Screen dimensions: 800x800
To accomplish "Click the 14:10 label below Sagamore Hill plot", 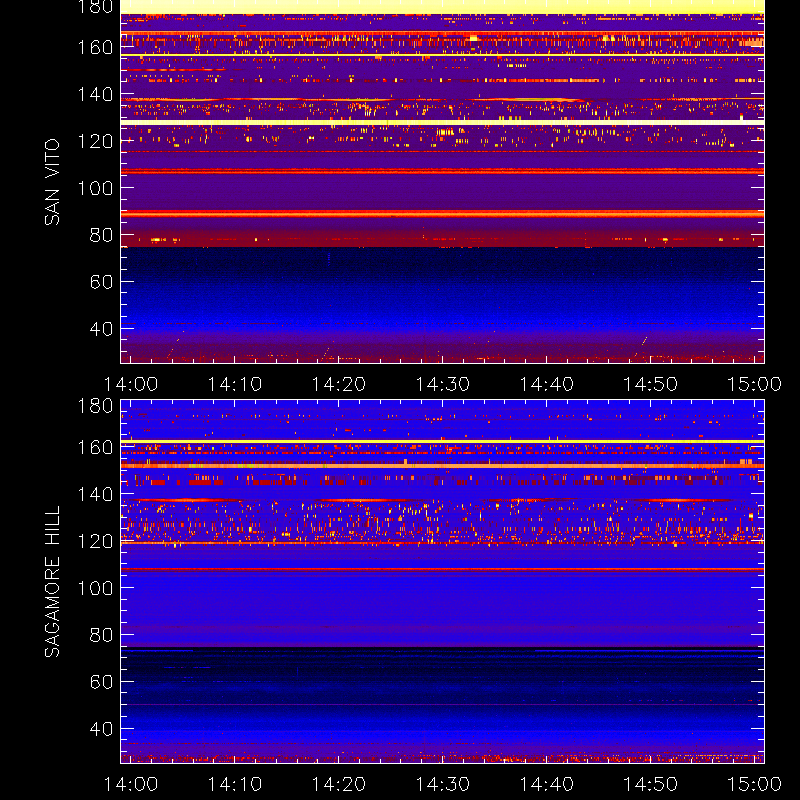I will 235,784.
